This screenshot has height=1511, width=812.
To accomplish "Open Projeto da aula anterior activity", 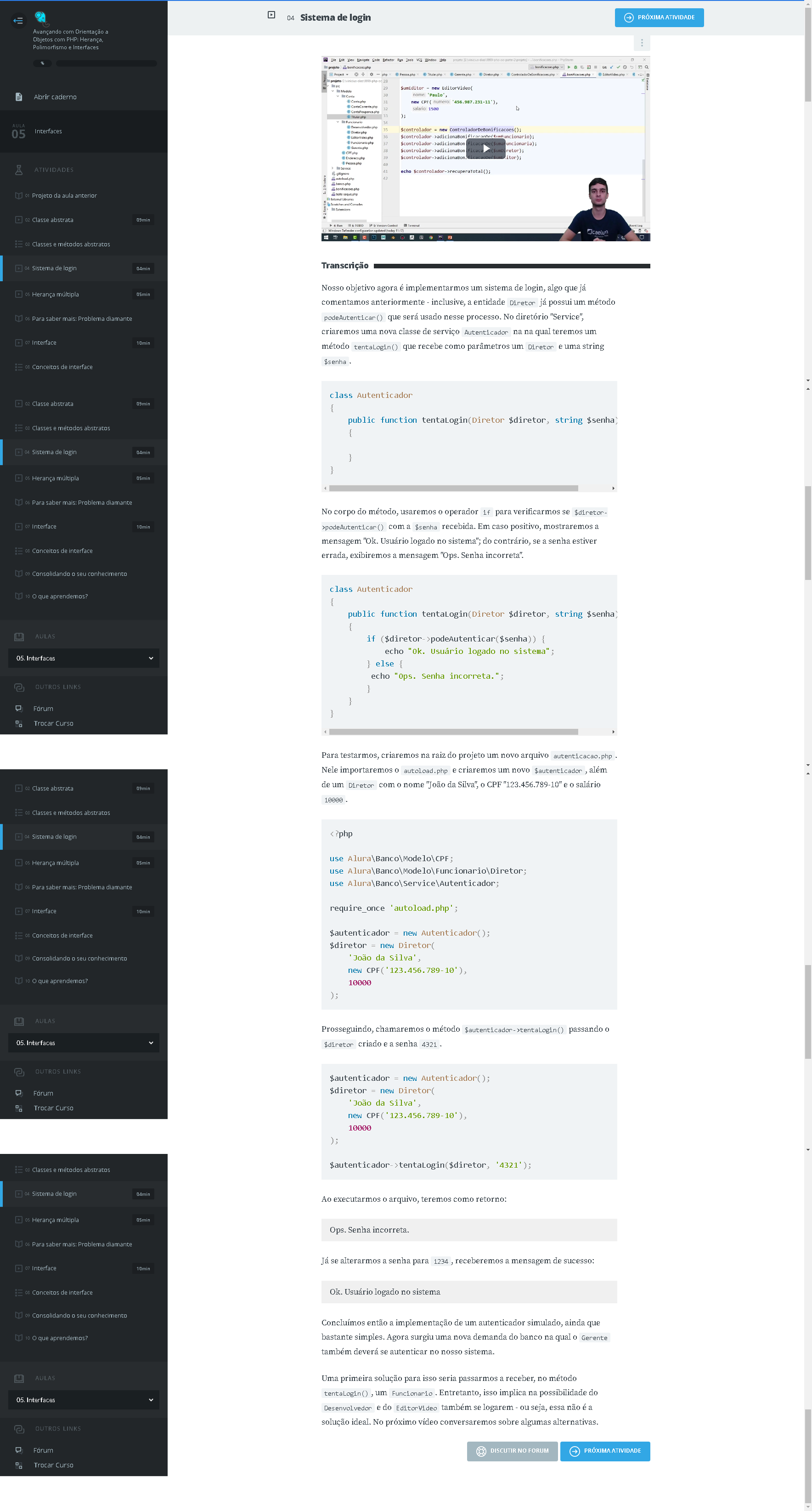I will point(64,195).
